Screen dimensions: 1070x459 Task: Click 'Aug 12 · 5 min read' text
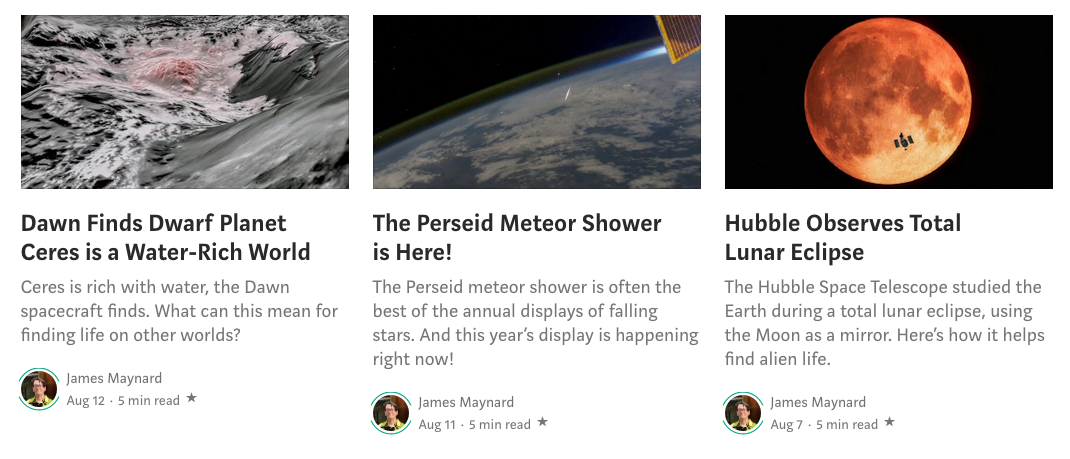point(123,401)
